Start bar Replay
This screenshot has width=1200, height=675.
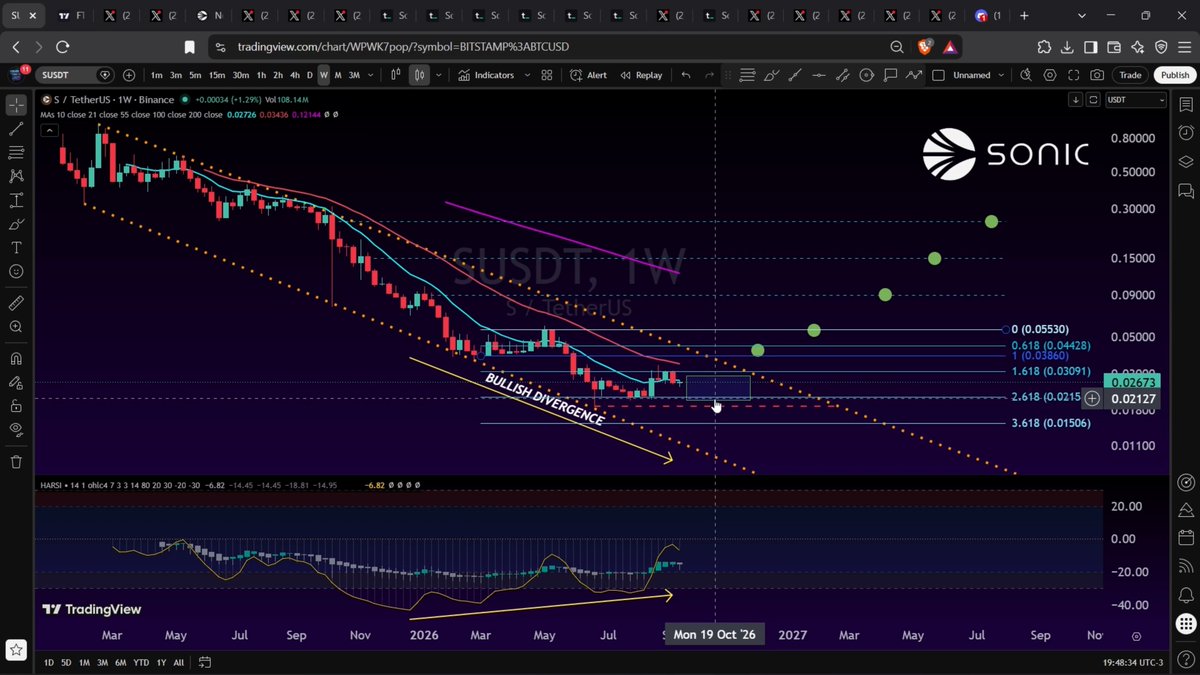point(641,75)
